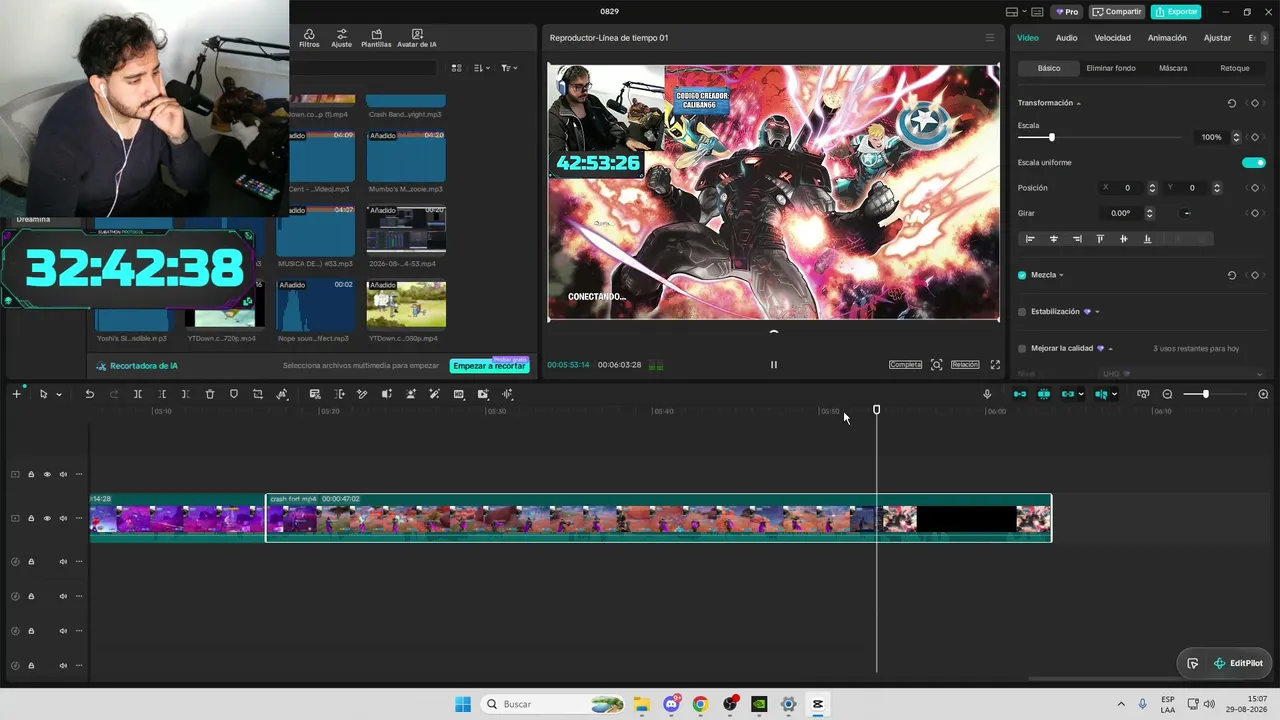The image size is (1280, 720).
Task: Collapse the Mejorar la calidad section
Action: [1110, 349]
